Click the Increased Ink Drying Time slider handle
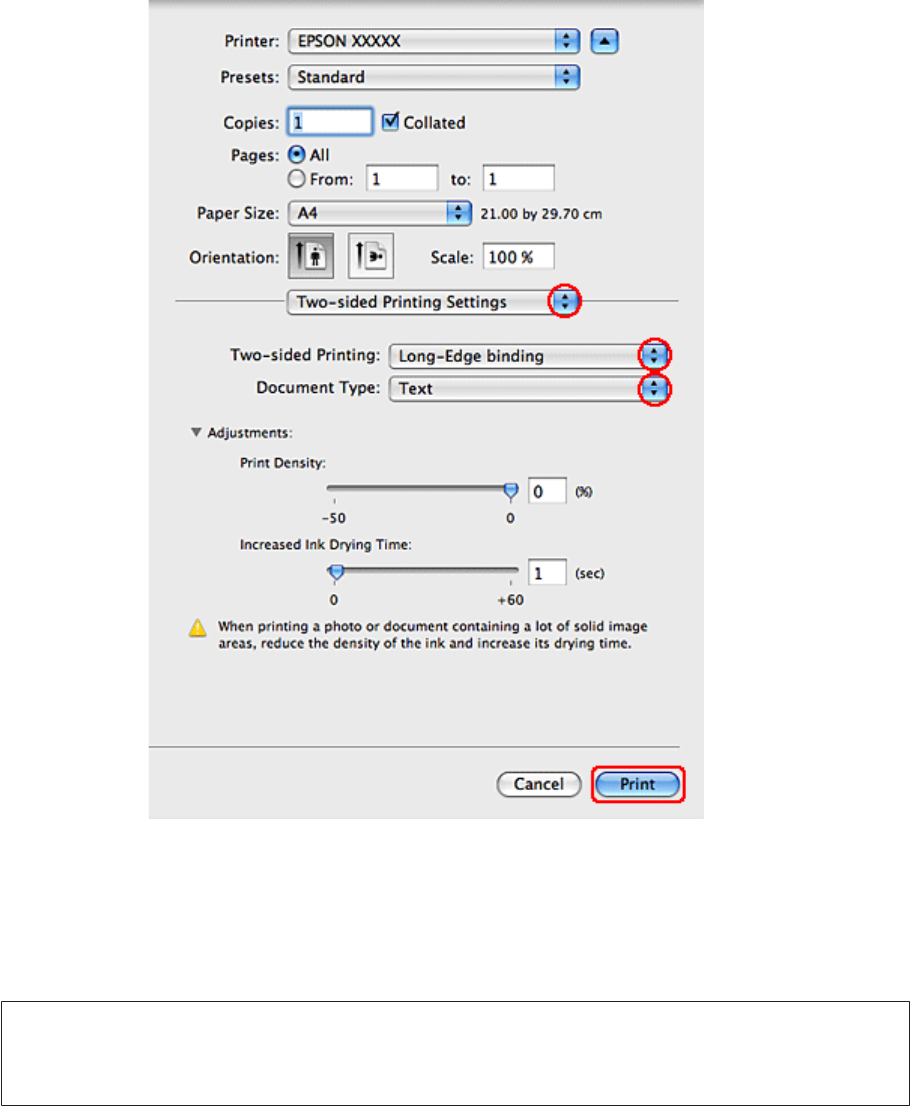 coord(336,573)
